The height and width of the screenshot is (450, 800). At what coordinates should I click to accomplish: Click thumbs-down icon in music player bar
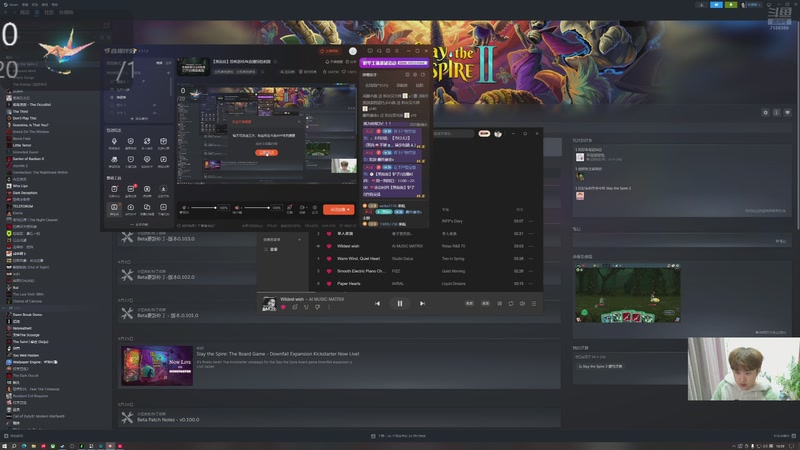click(317, 307)
